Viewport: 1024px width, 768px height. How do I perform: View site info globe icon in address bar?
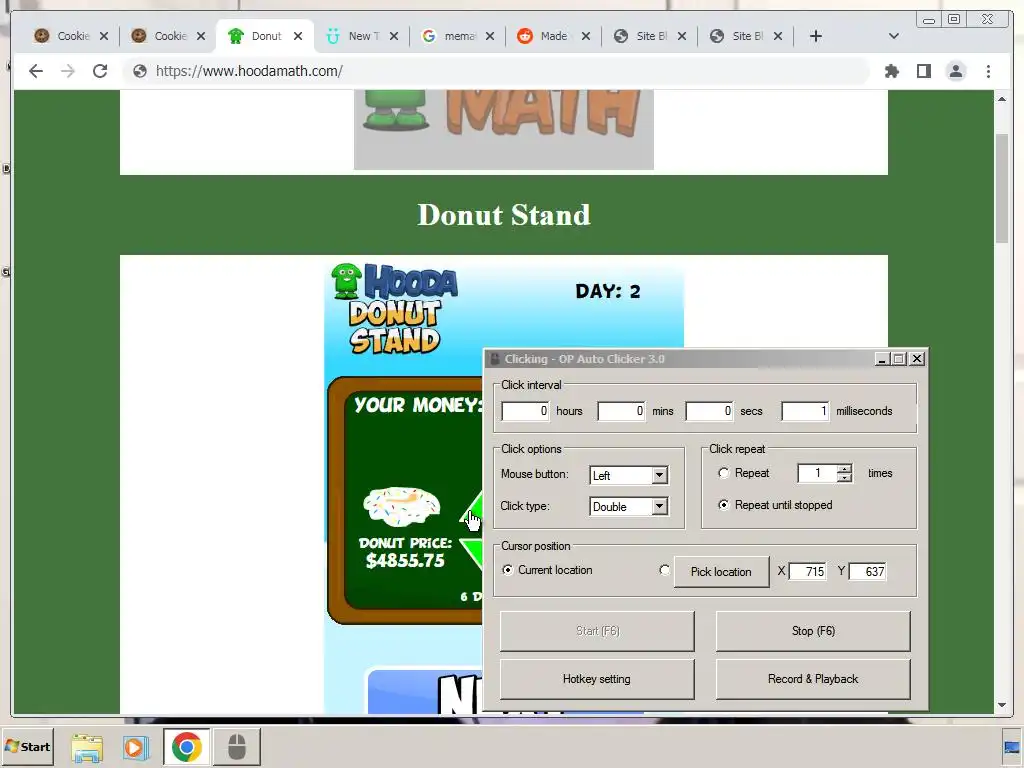coord(140,71)
